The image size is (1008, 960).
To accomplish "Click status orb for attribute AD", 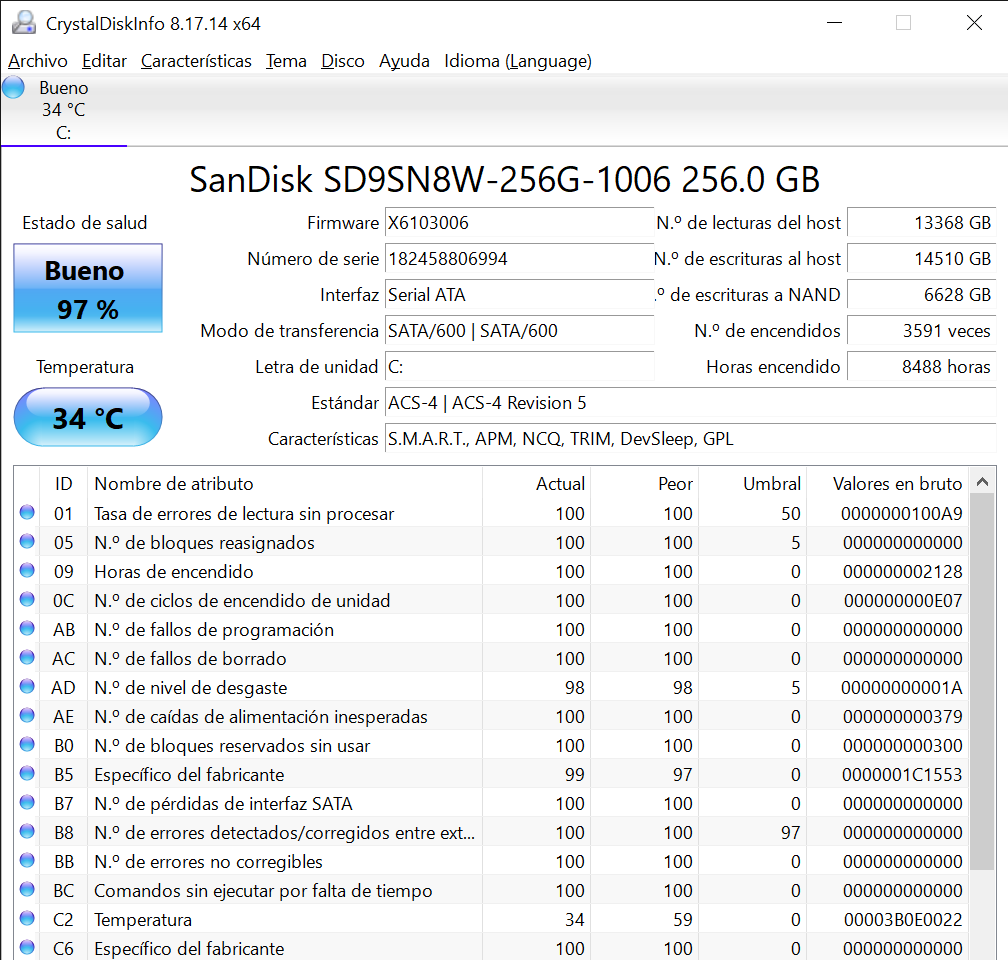I will (x=27, y=686).
